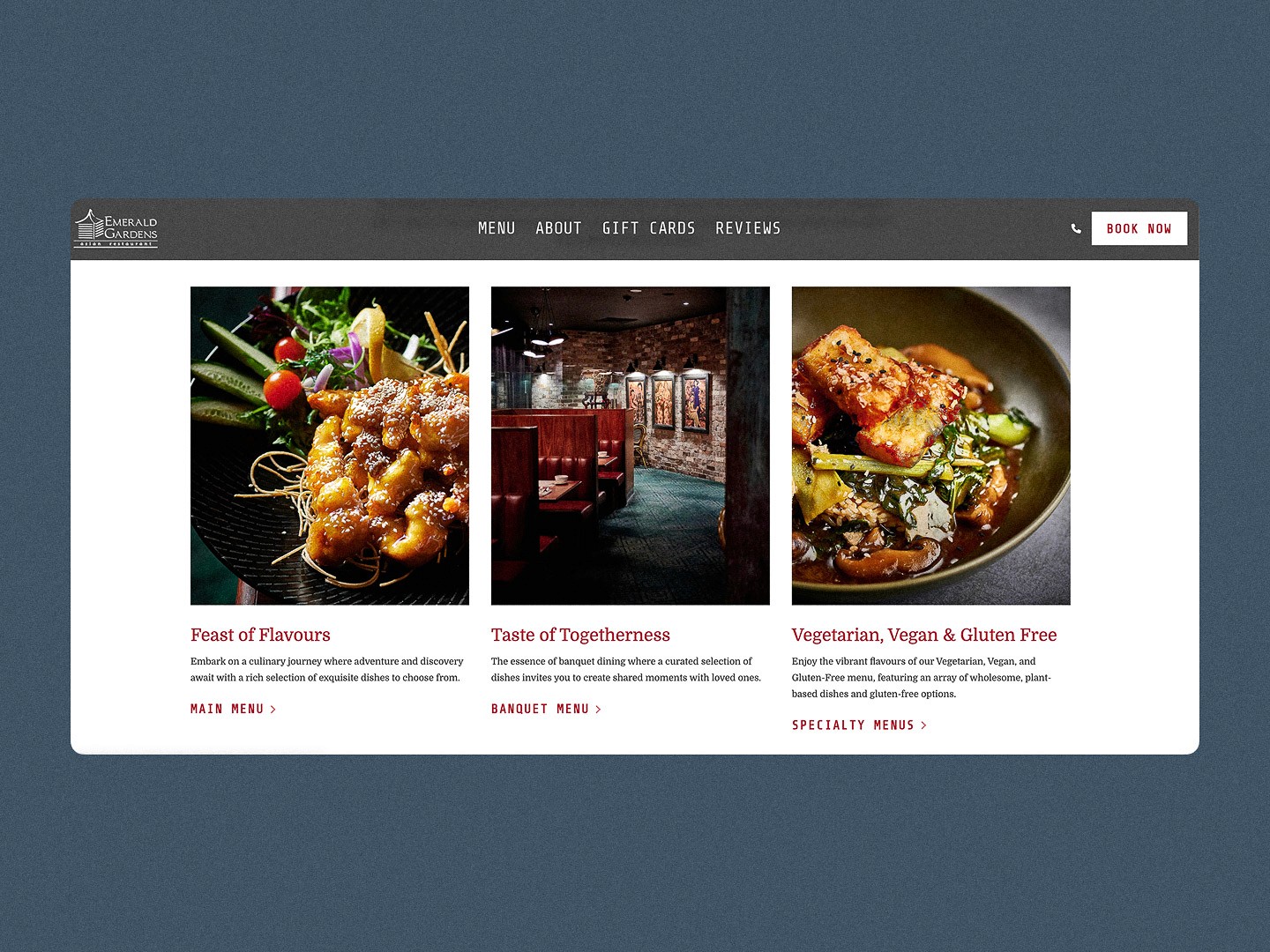Select the Feast of Flavours heading
This screenshot has height=952, width=1270.
point(260,635)
